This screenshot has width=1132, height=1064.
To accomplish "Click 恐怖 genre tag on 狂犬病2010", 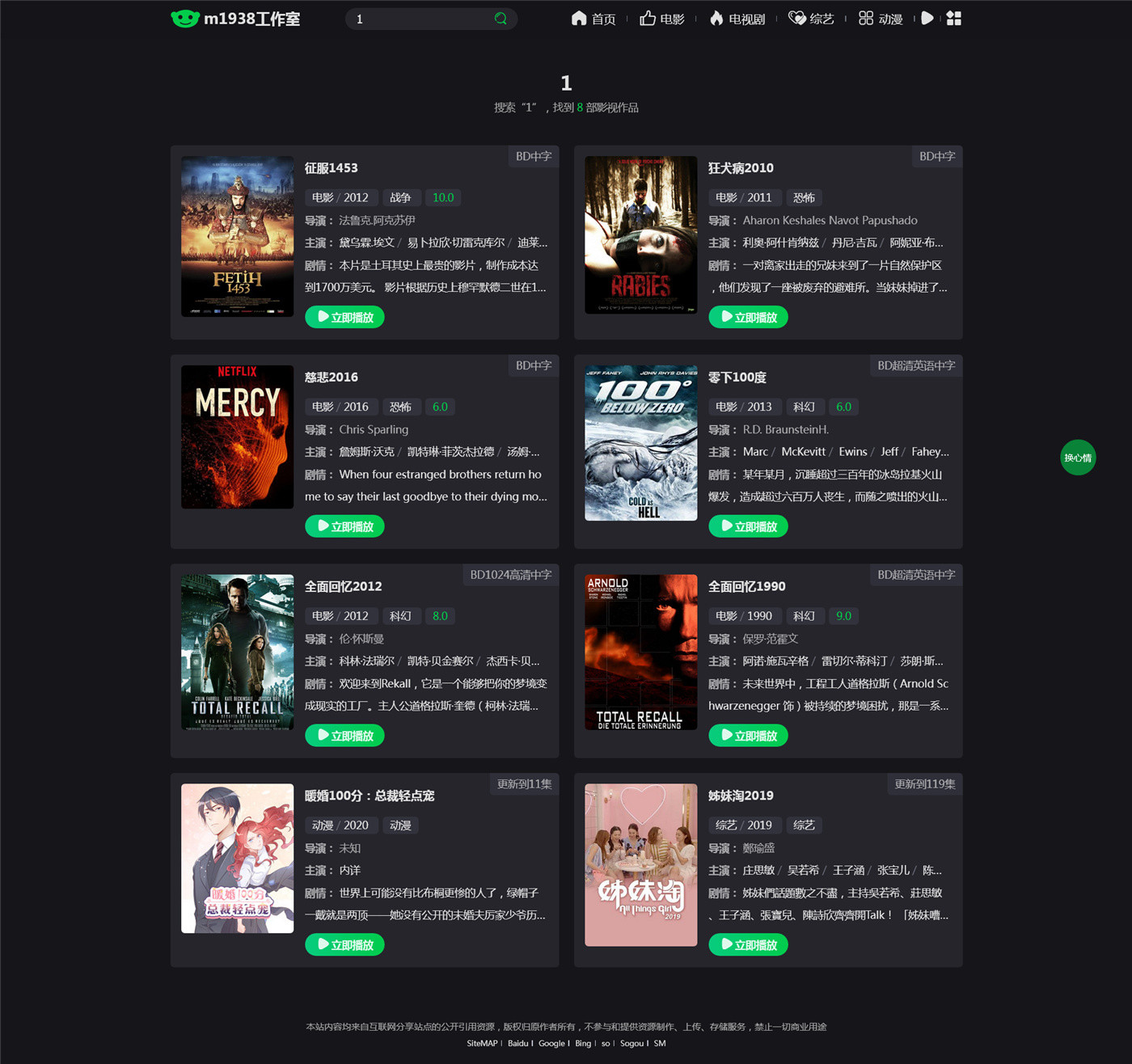I will pos(804,197).
